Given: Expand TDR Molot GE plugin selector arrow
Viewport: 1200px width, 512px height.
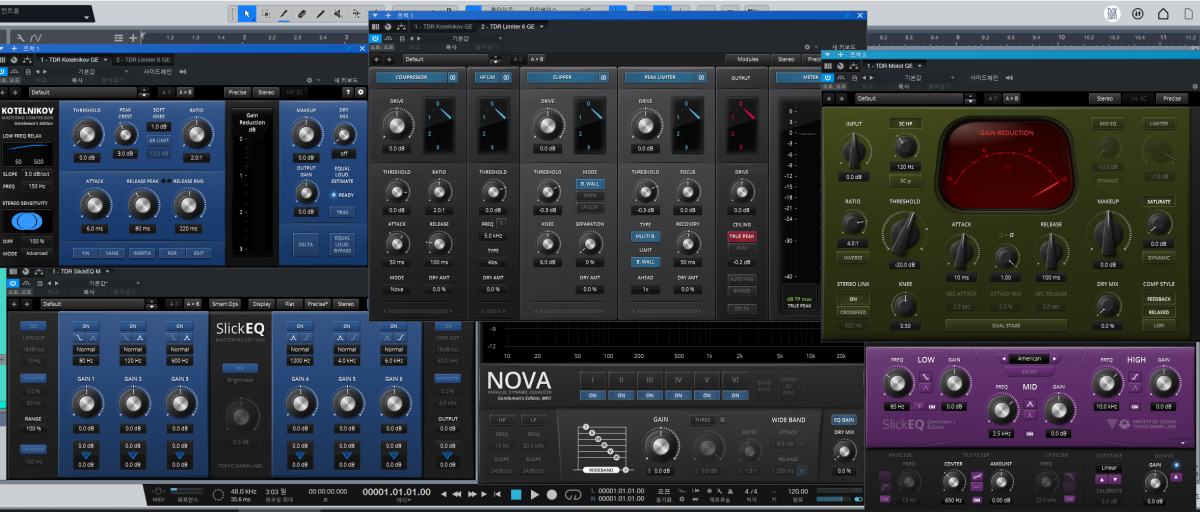Looking at the screenshot, I should tap(920, 65).
